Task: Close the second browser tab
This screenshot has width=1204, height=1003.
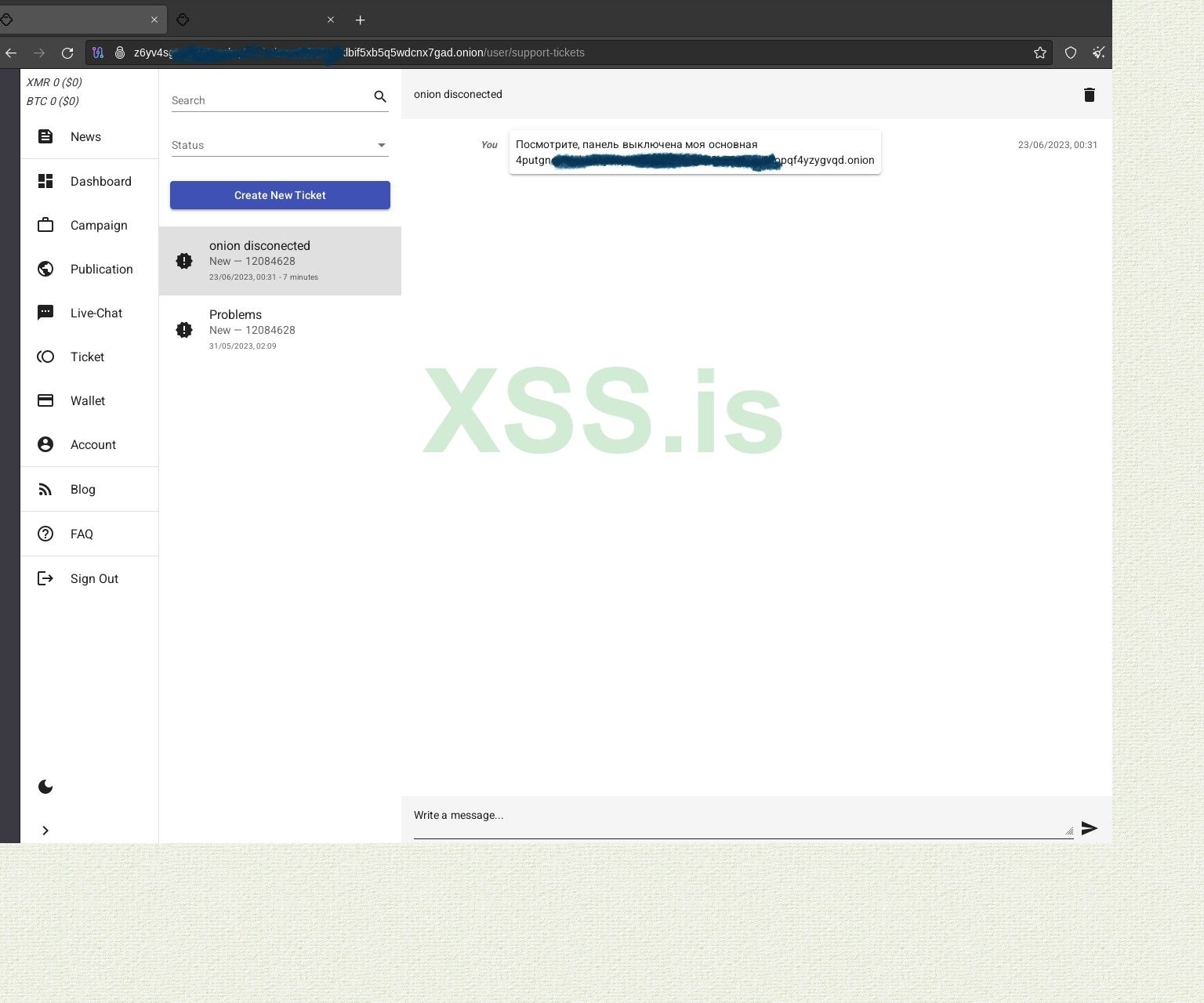Action: pyautogui.click(x=331, y=20)
